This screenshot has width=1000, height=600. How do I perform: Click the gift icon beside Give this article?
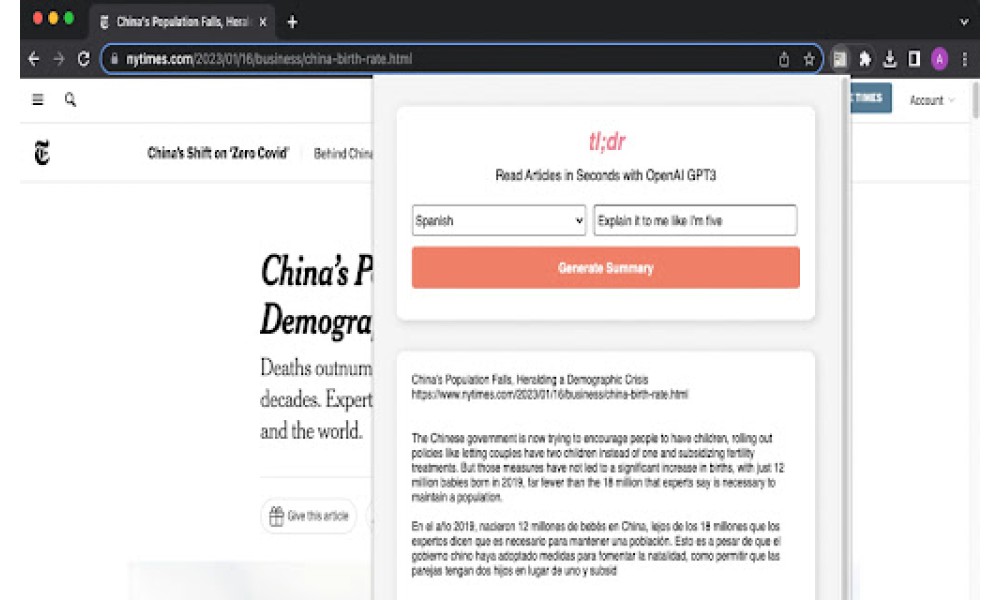pyautogui.click(x=276, y=516)
